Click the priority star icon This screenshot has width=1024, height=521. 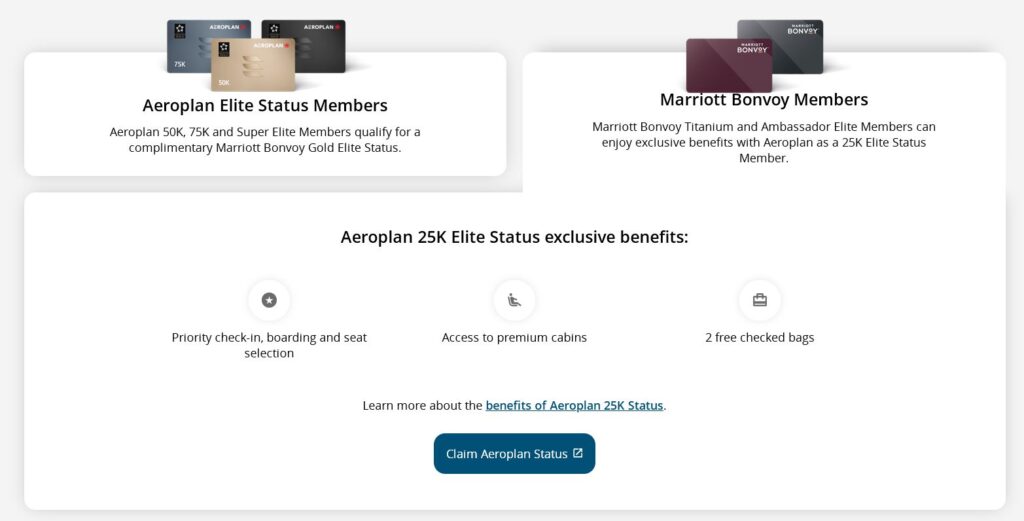pyautogui.click(x=269, y=299)
